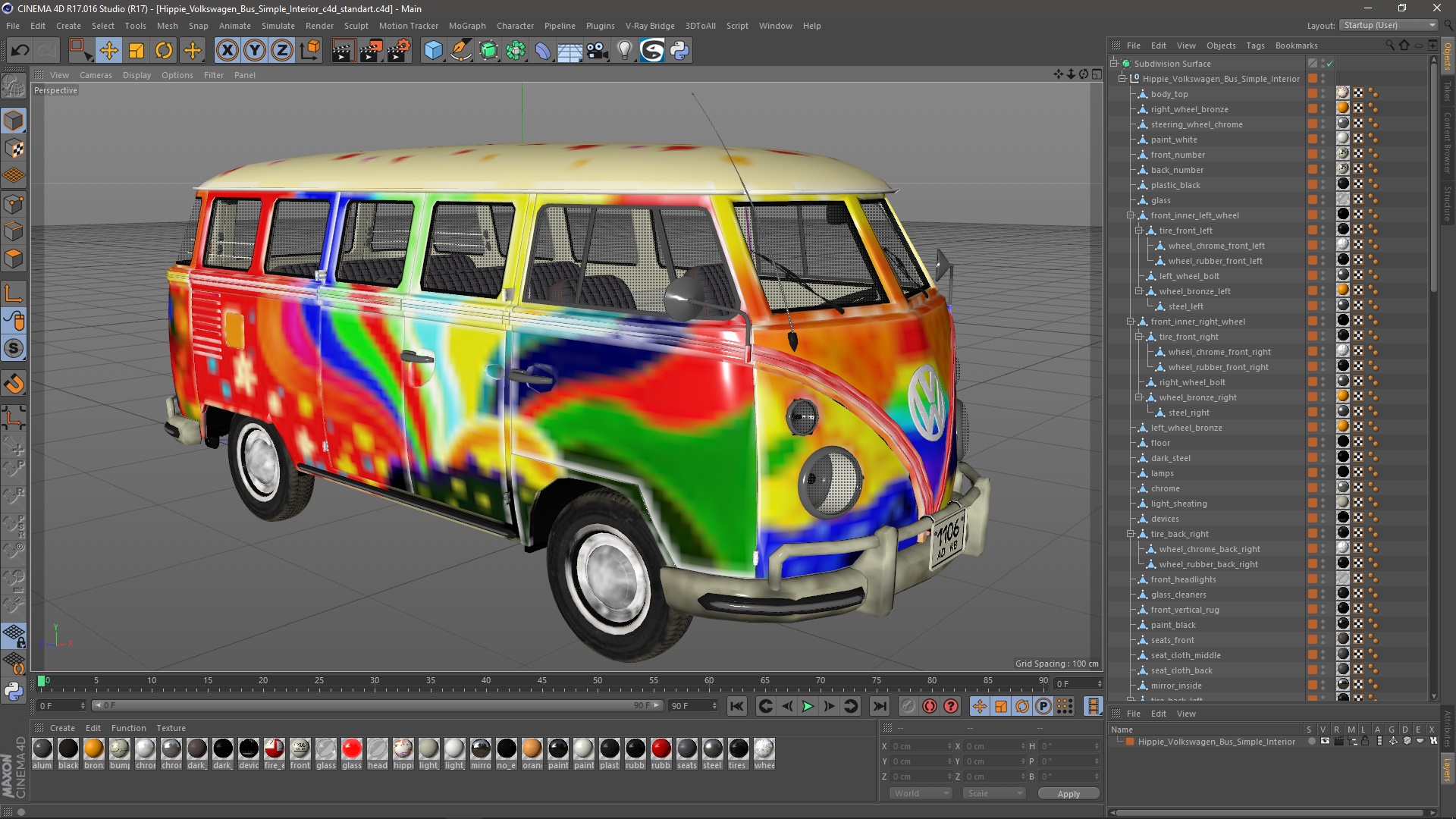Add a Camera object icon
This screenshot has height=819, width=1456.
point(598,51)
